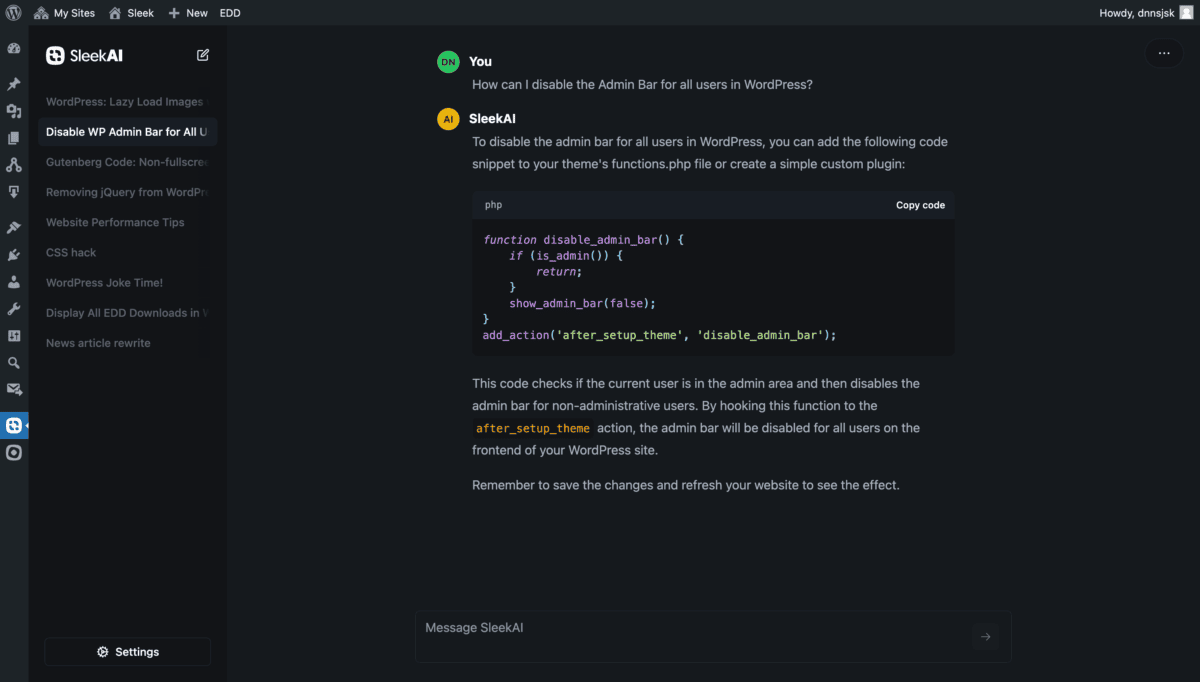Open SleekAI Settings button
The height and width of the screenshot is (682, 1200).
pos(128,652)
